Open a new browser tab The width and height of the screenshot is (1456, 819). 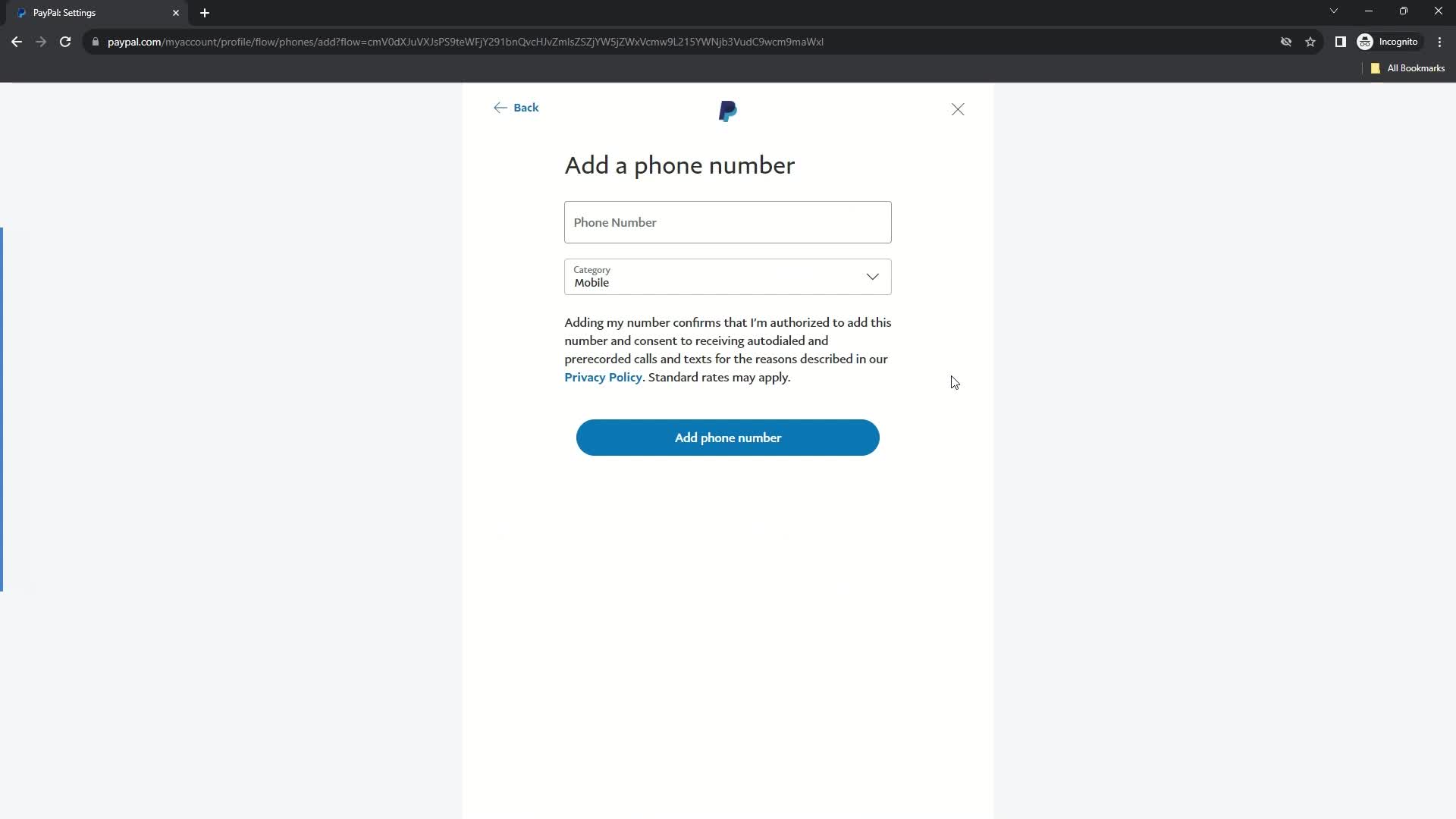(x=204, y=13)
